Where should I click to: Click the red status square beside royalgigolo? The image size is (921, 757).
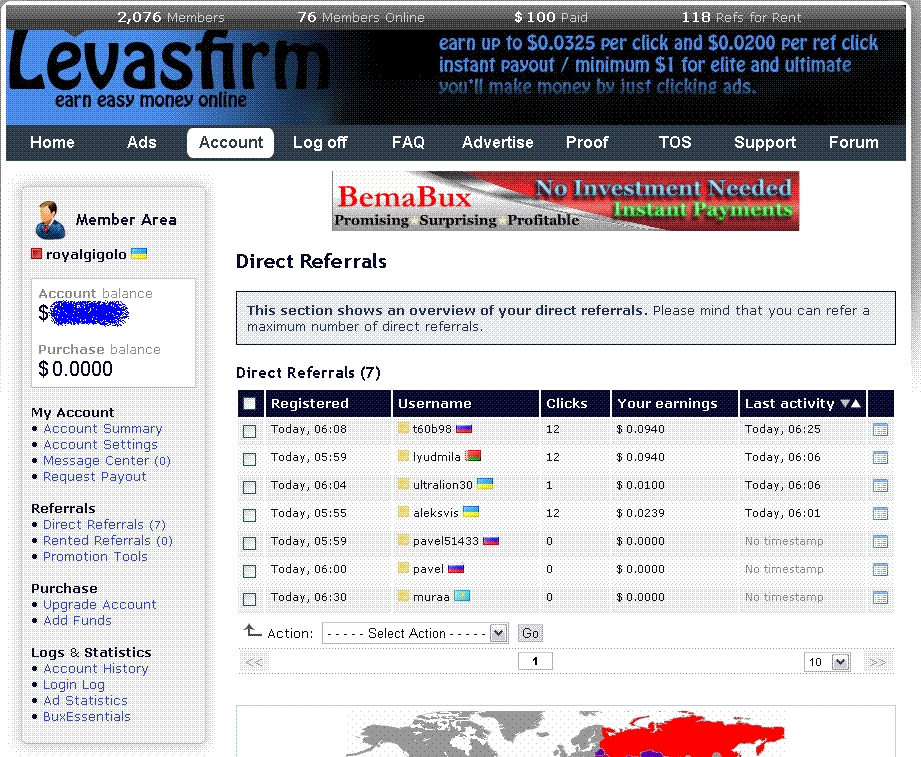click(36, 254)
